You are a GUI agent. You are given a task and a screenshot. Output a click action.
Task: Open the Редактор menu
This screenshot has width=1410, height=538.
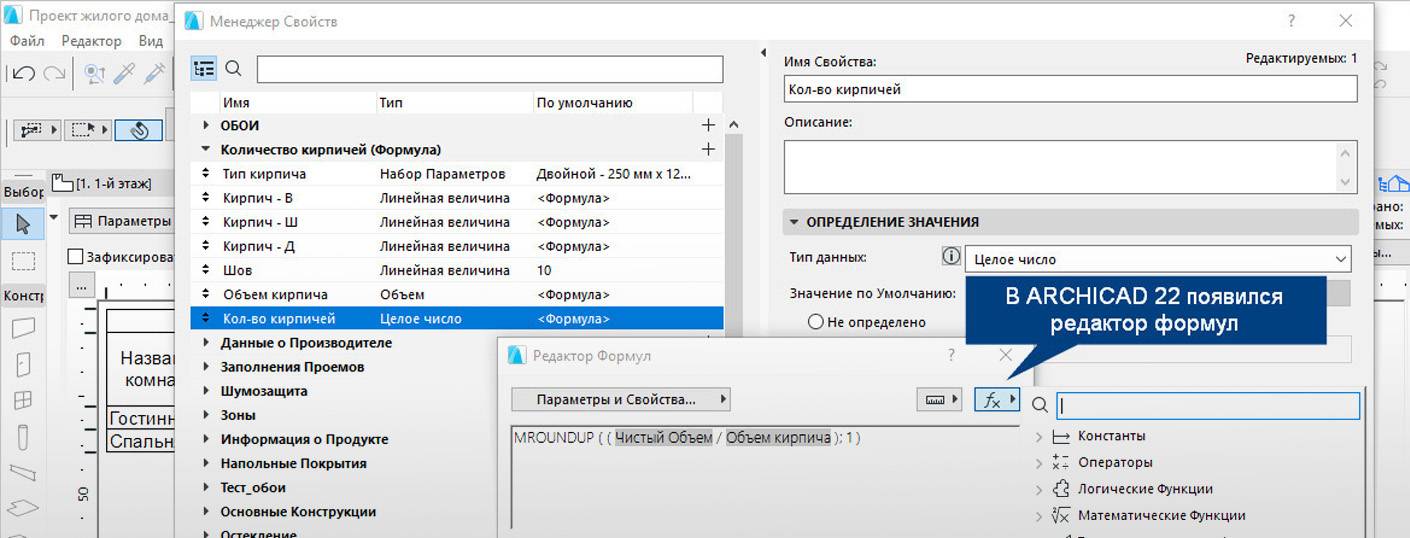[91, 41]
